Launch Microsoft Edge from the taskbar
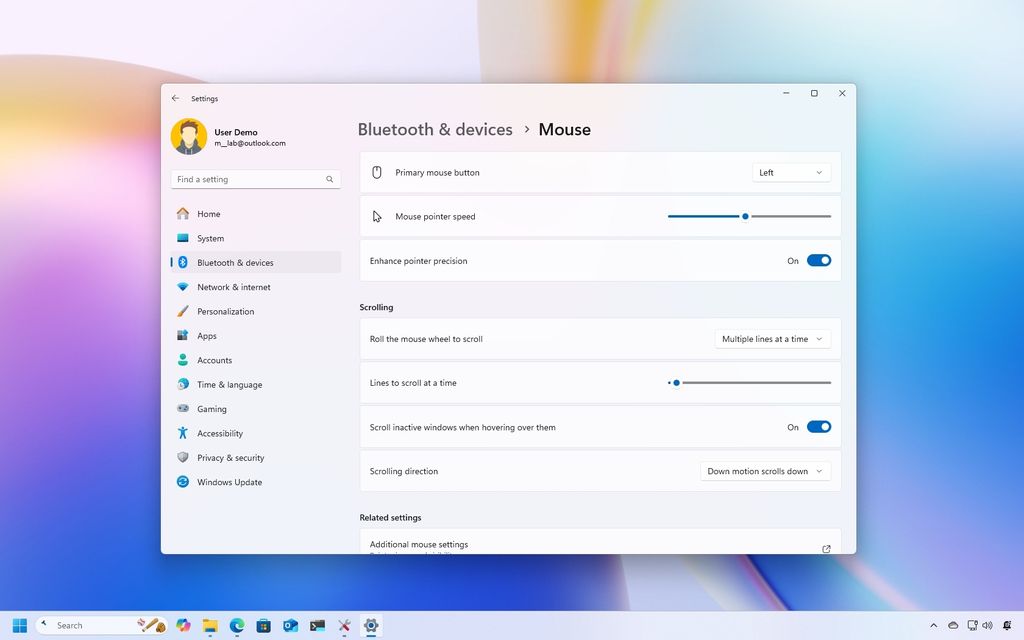The image size is (1024, 640). coord(236,625)
